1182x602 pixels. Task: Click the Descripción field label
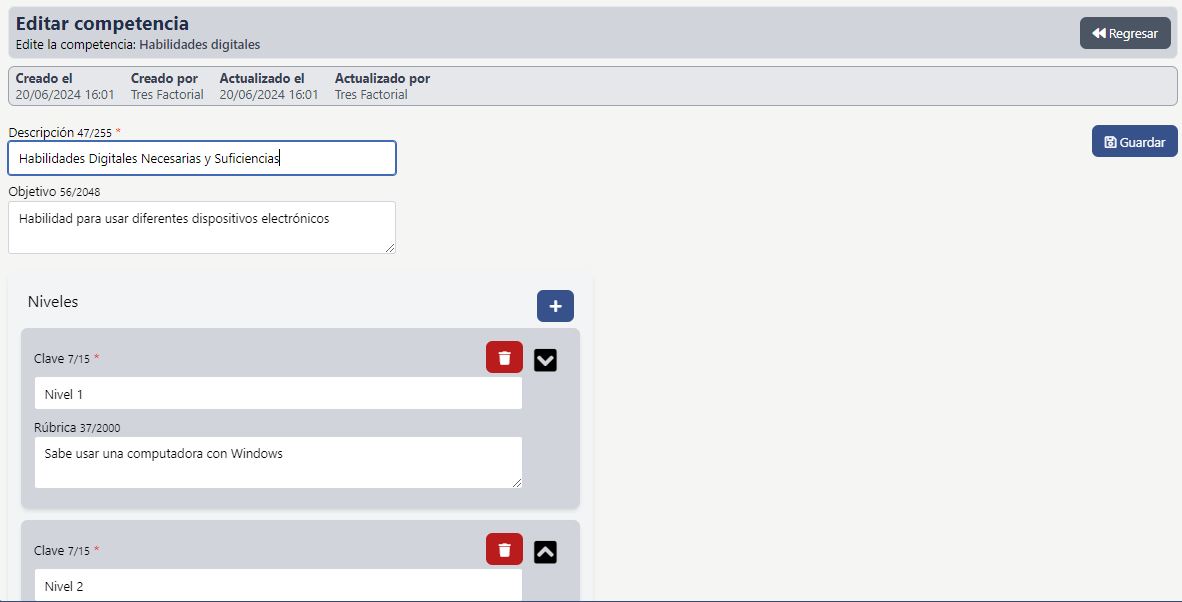(x=41, y=132)
